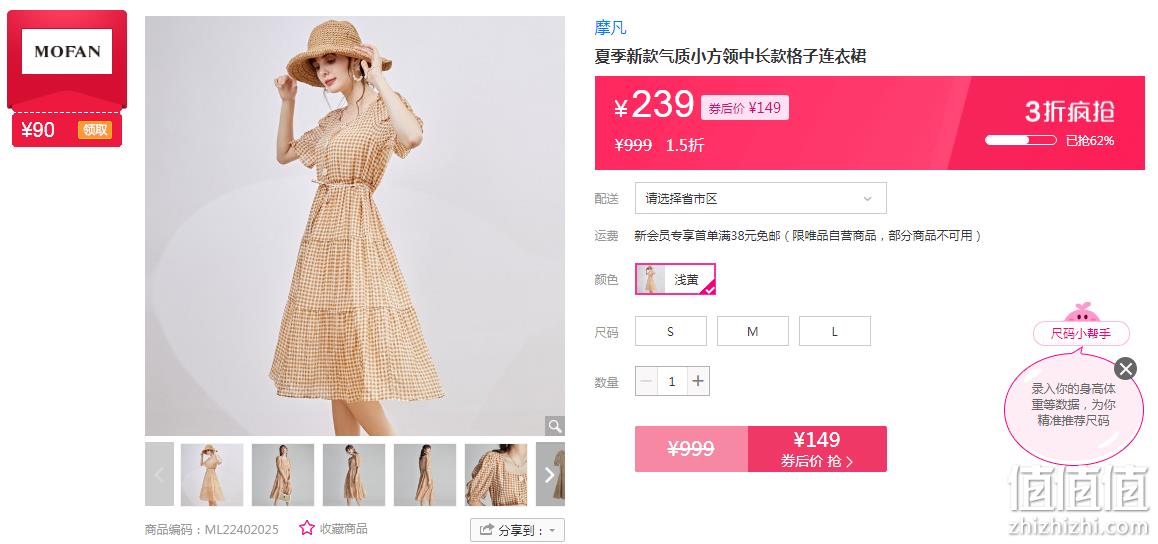Click the previous arrow in thumbnail strip

160,475
